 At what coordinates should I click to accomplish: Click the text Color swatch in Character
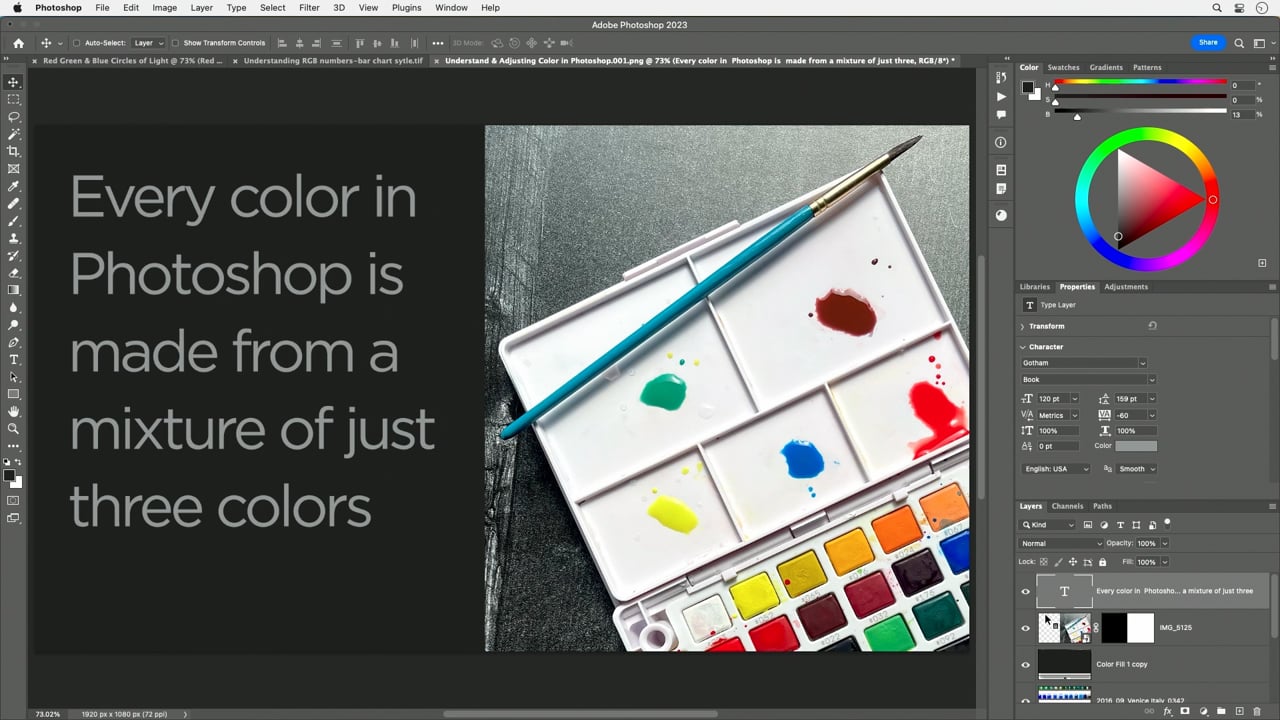(1136, 446)
